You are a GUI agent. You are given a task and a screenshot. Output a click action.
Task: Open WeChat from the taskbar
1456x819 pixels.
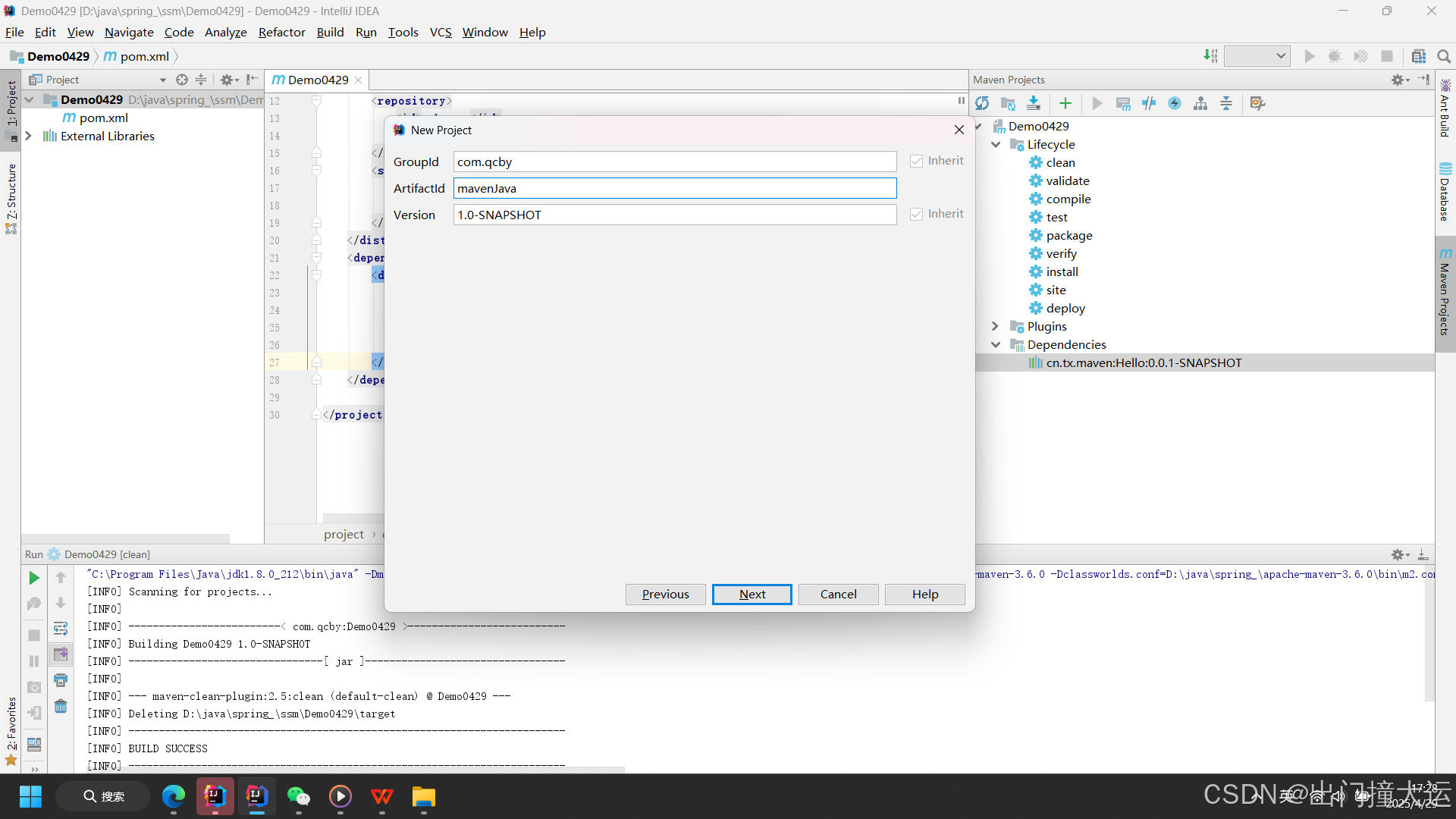click(298, 796)
